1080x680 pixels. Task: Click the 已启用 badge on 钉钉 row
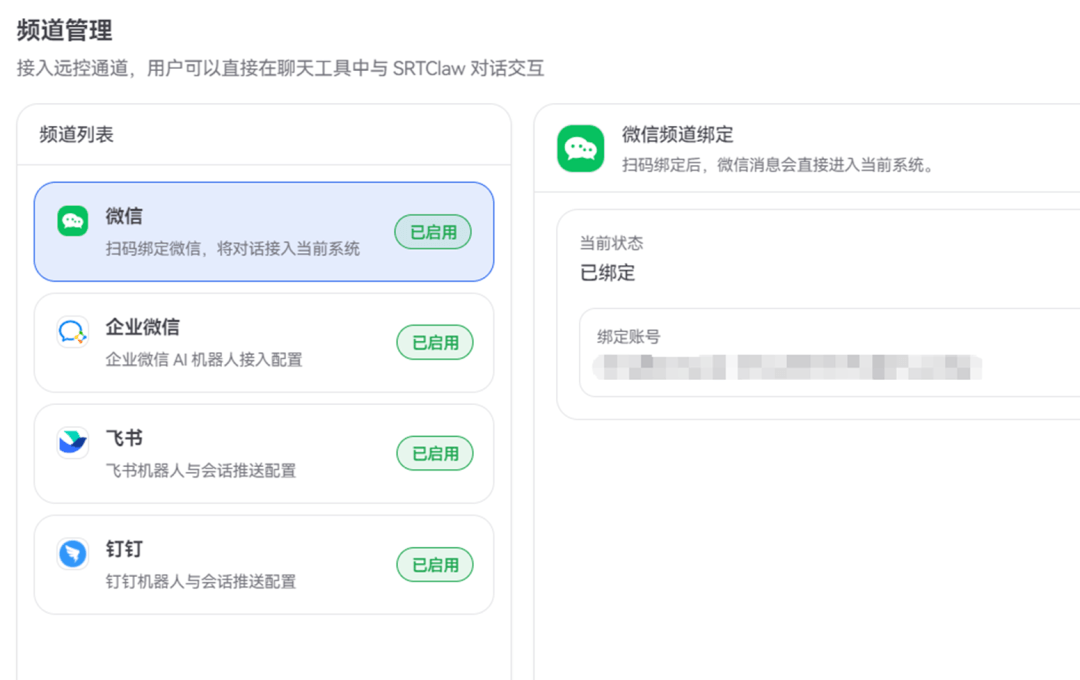(x=435, y=565)
